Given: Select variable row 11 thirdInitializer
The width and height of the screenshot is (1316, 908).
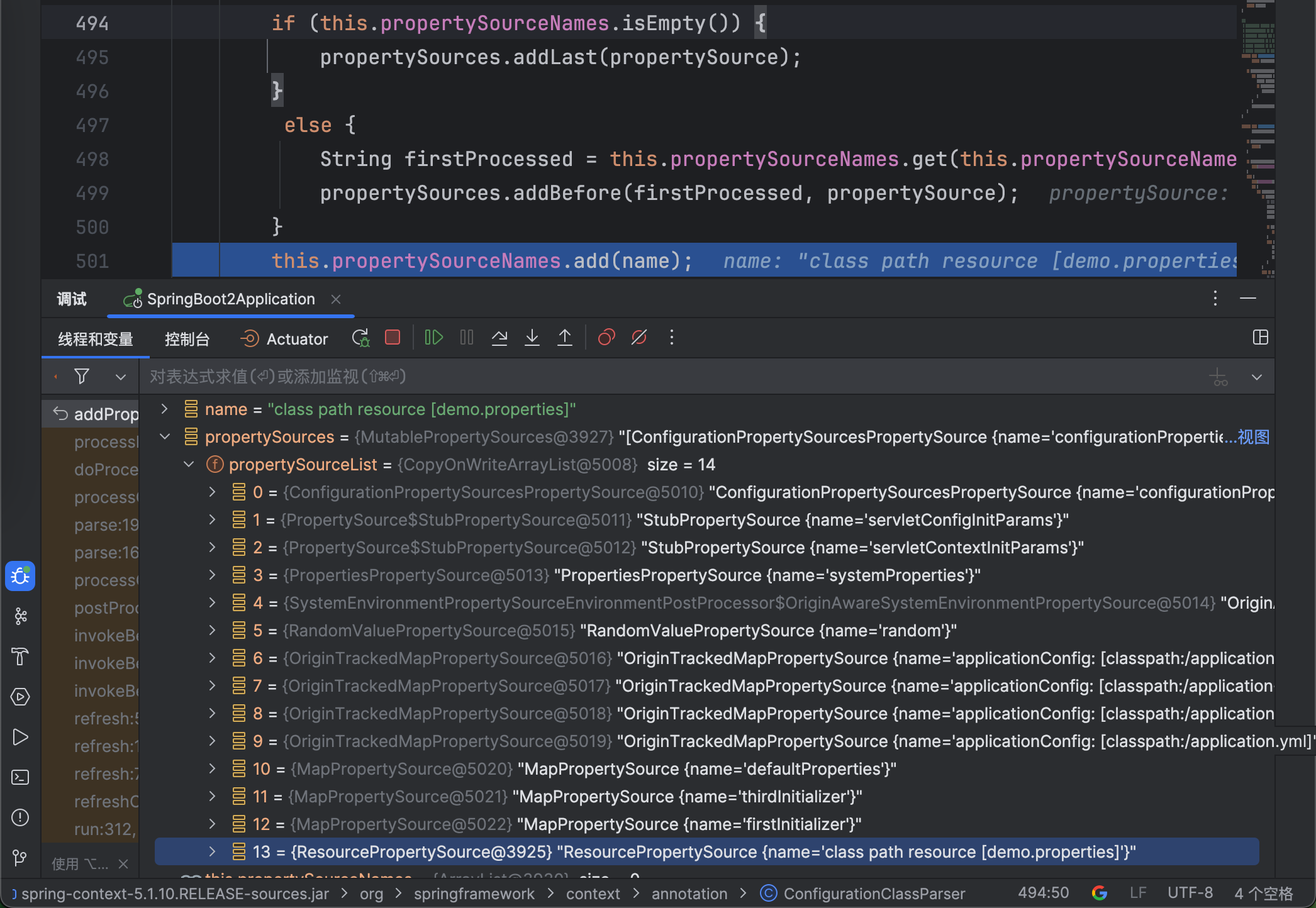Looking at the screenshot, I should [x=707, y=797].
